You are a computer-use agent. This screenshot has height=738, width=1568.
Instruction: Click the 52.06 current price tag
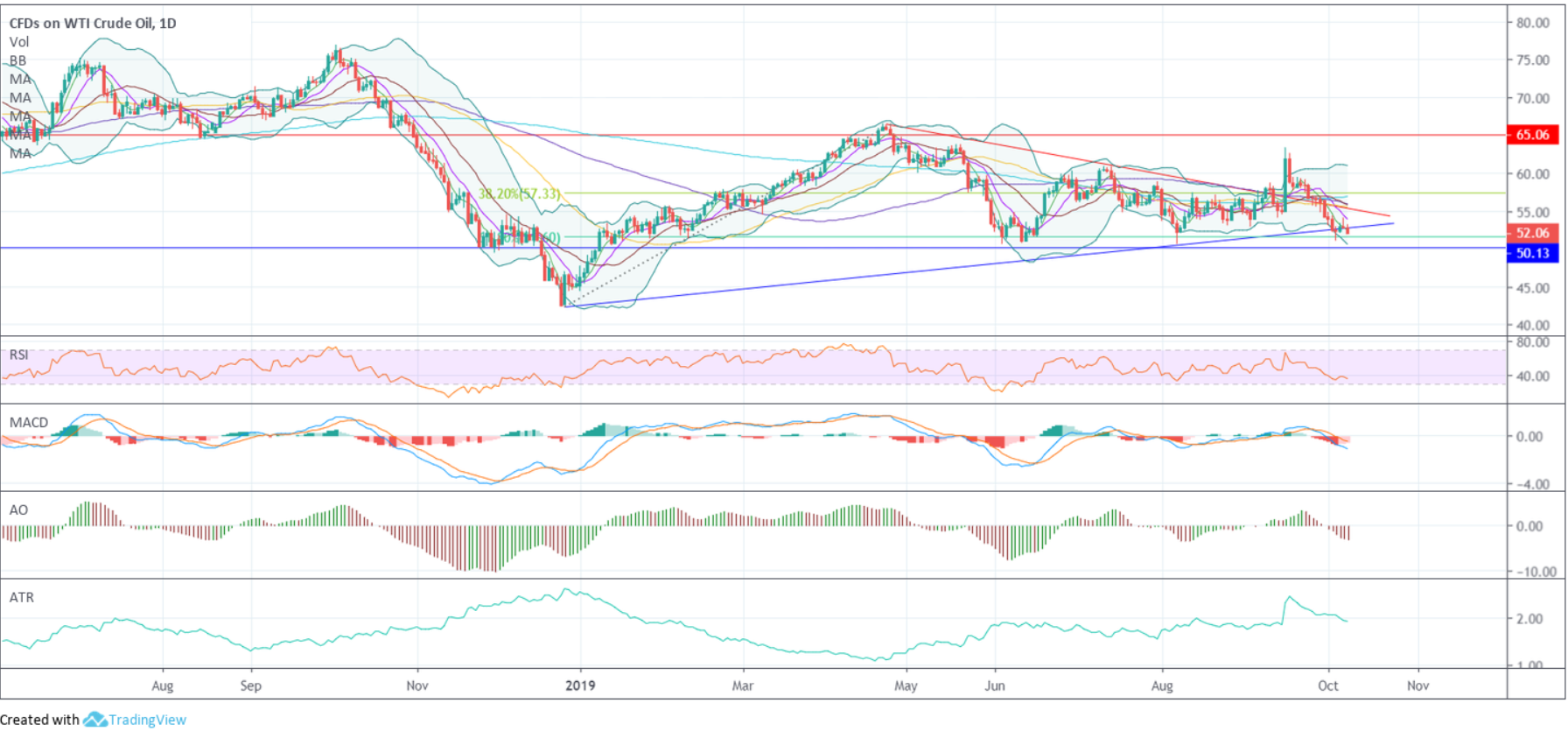(1532, 233)
